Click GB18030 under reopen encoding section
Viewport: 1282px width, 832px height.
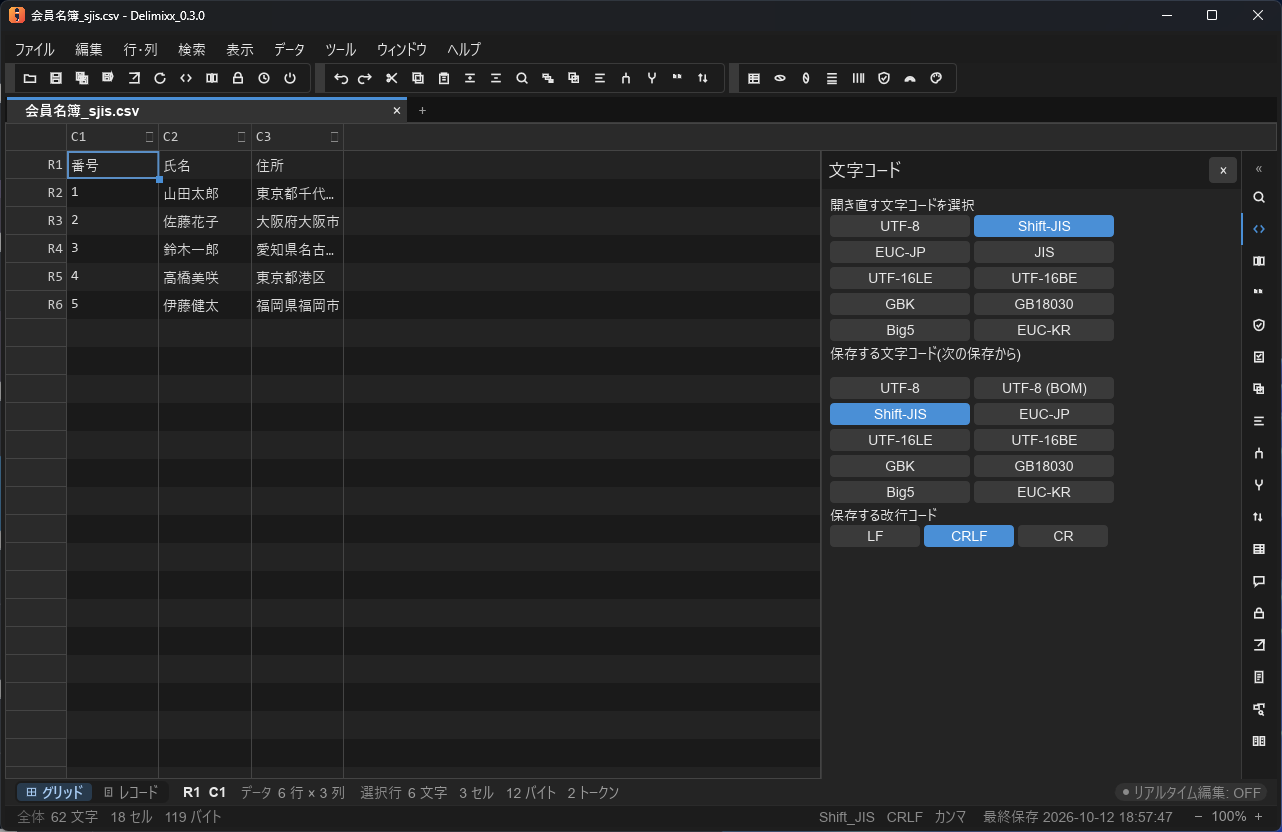1044,304
